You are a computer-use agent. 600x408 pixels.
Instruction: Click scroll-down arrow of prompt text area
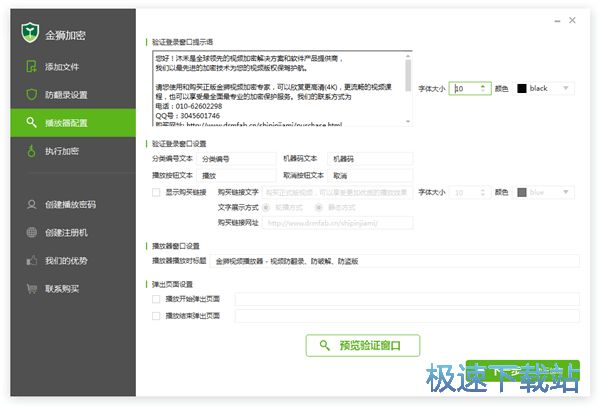[408, 121]
